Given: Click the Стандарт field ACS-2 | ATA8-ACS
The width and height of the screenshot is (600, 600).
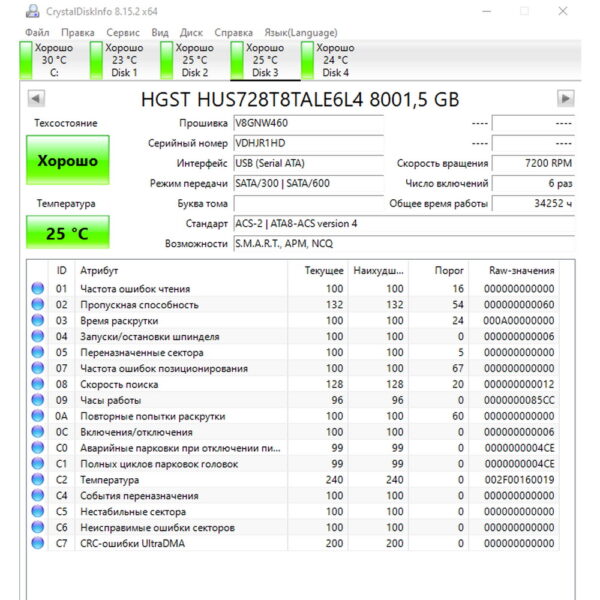Looking at the screenshot, I should (404, 223).
